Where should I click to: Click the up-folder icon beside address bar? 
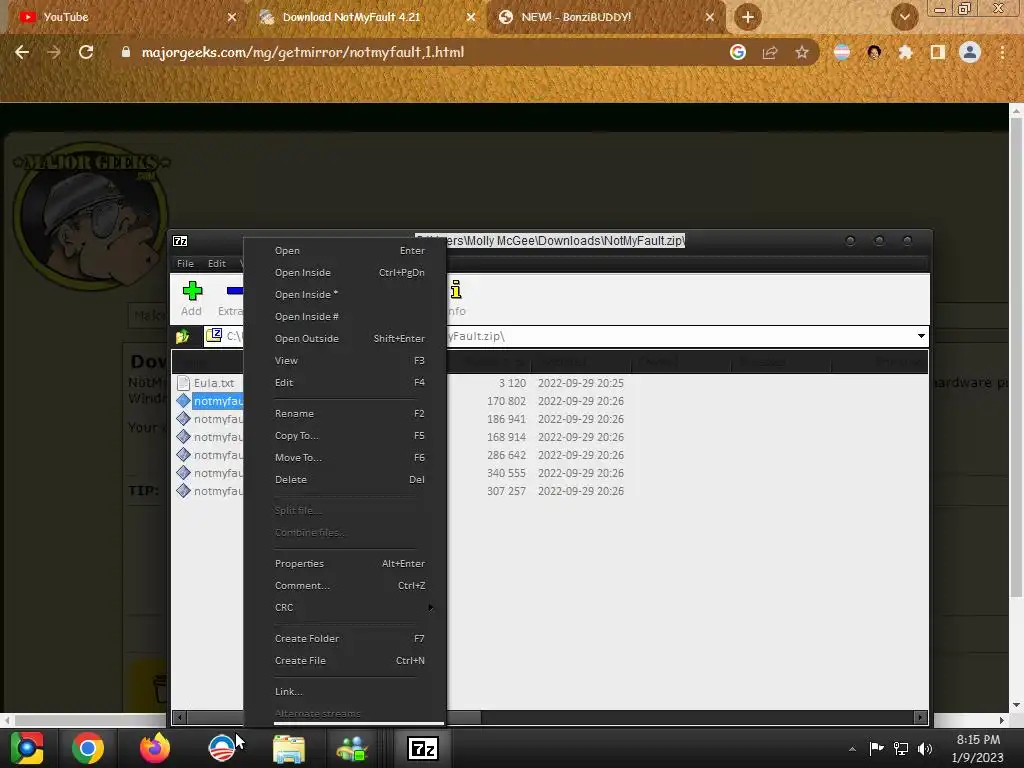click(182, 336)
